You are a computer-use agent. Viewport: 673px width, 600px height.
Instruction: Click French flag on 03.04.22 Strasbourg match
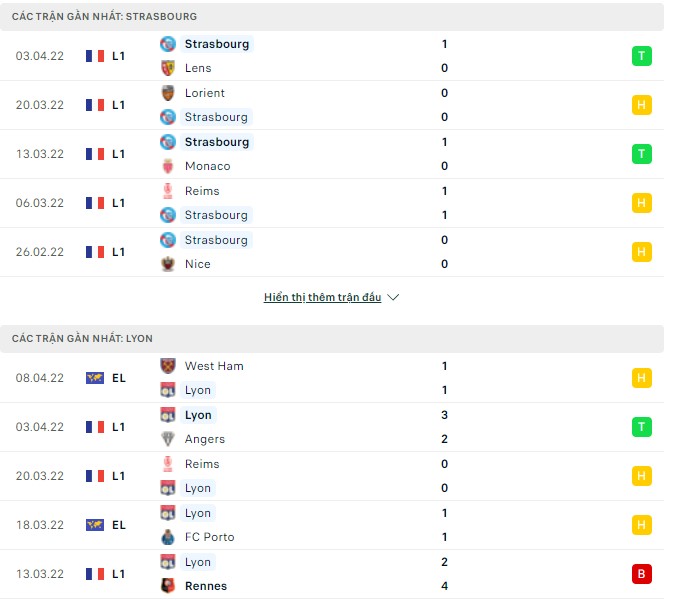click(x=95, y=56)
